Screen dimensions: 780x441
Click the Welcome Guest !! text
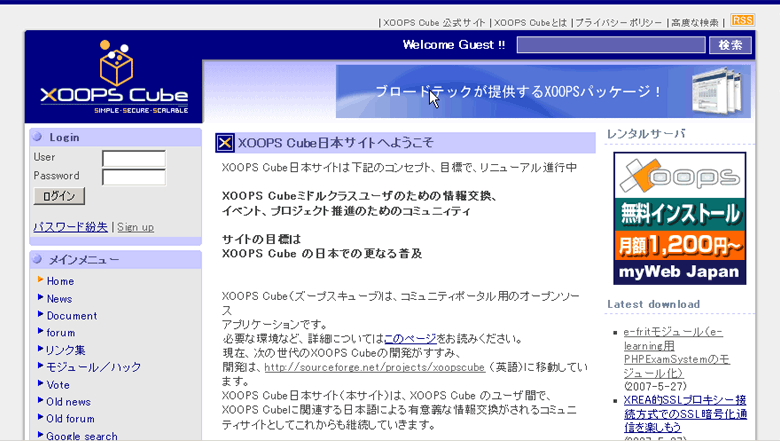454,45
